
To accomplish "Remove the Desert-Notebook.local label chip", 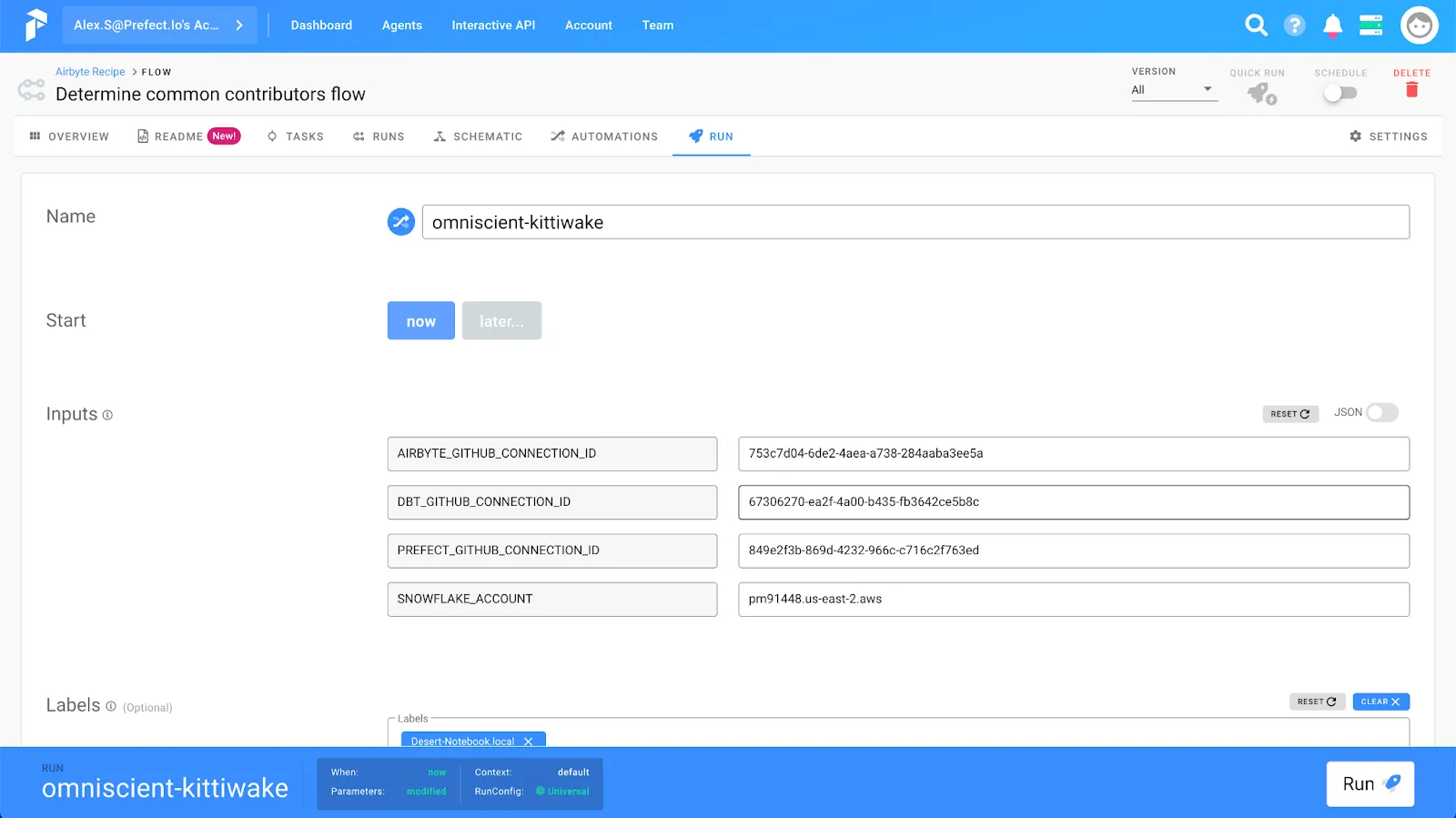I will [x=528, y=742].
